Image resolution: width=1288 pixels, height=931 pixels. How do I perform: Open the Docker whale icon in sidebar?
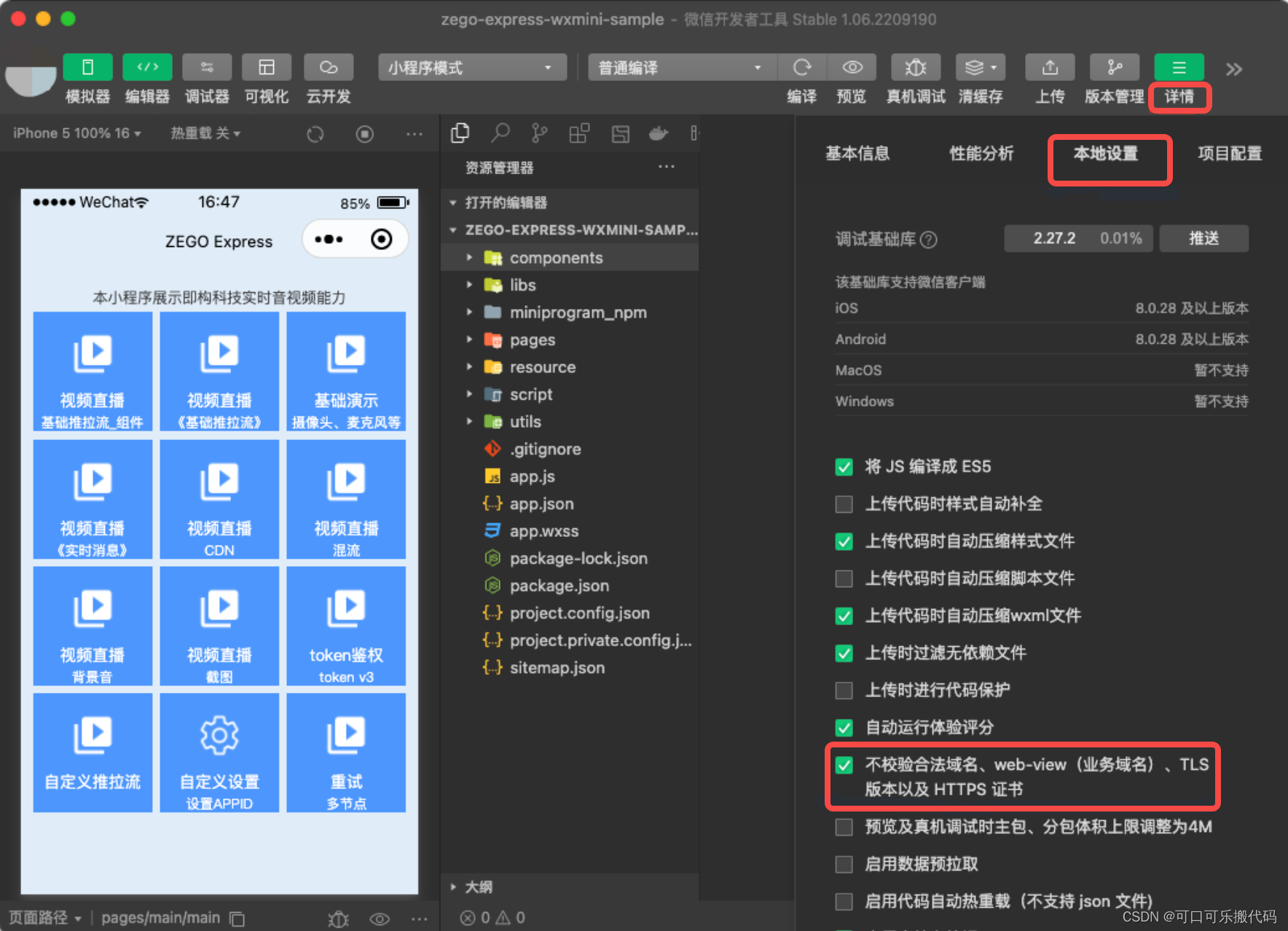coord(659,133)
